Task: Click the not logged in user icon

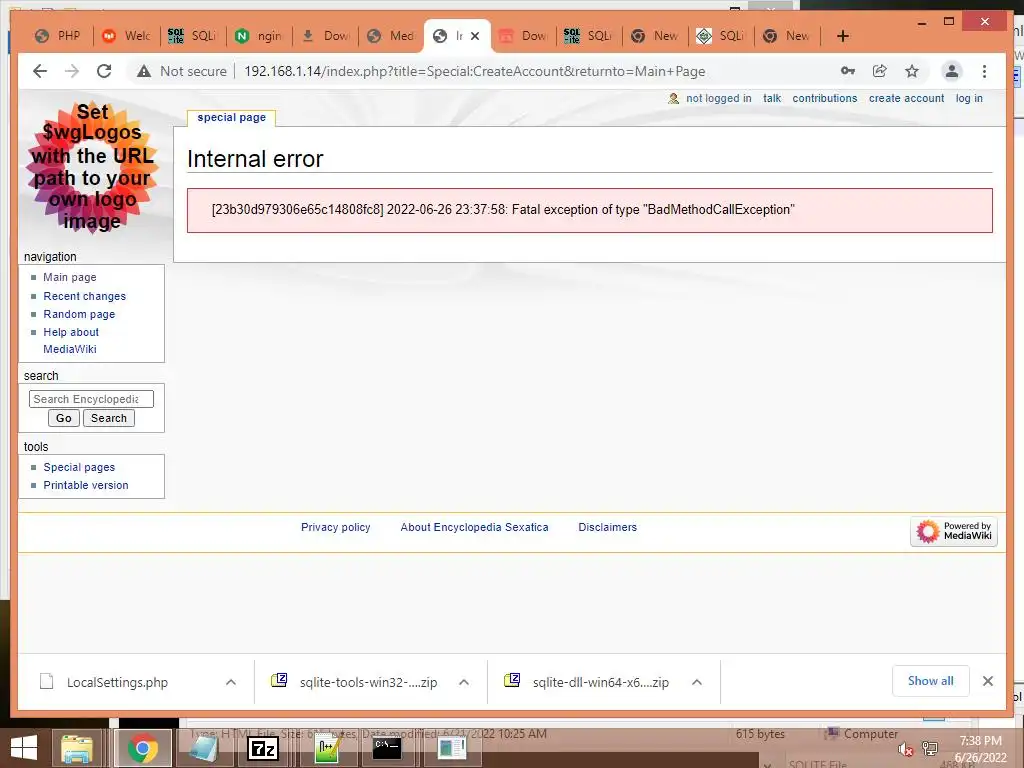Action: point(673,99)
